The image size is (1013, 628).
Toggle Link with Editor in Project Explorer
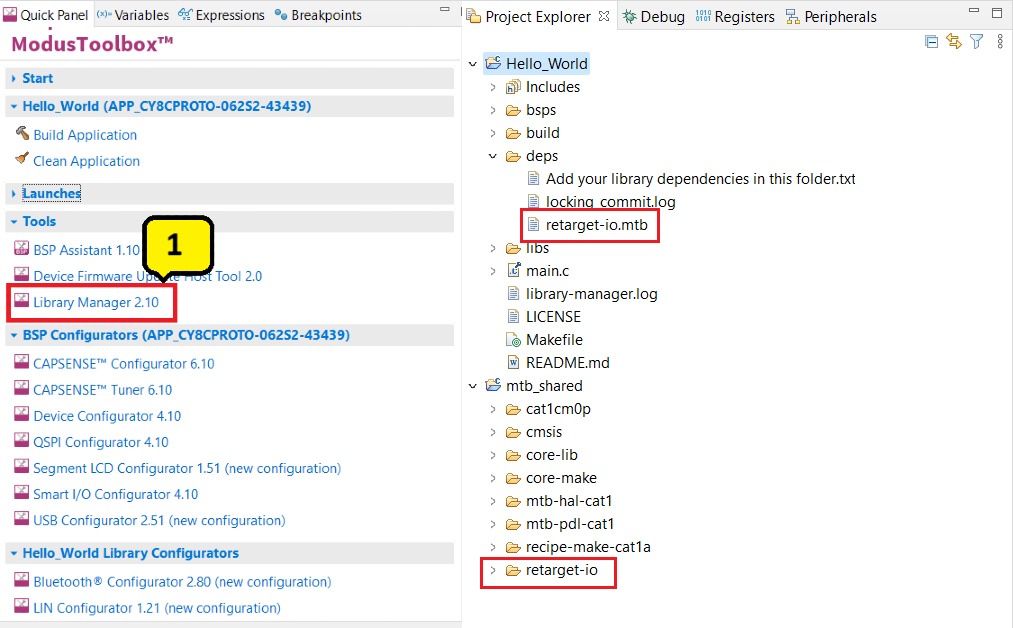pyautogui.click(x=954, y=42)
